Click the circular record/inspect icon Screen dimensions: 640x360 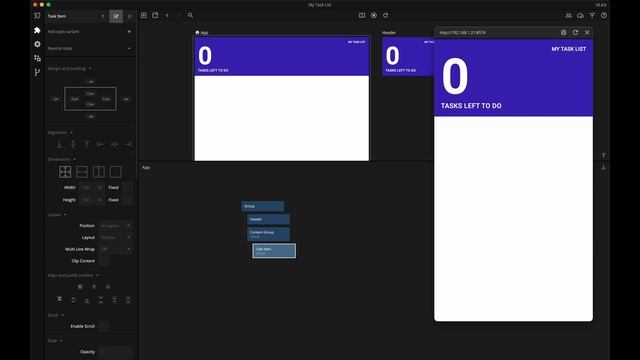[x=373, y=15]
